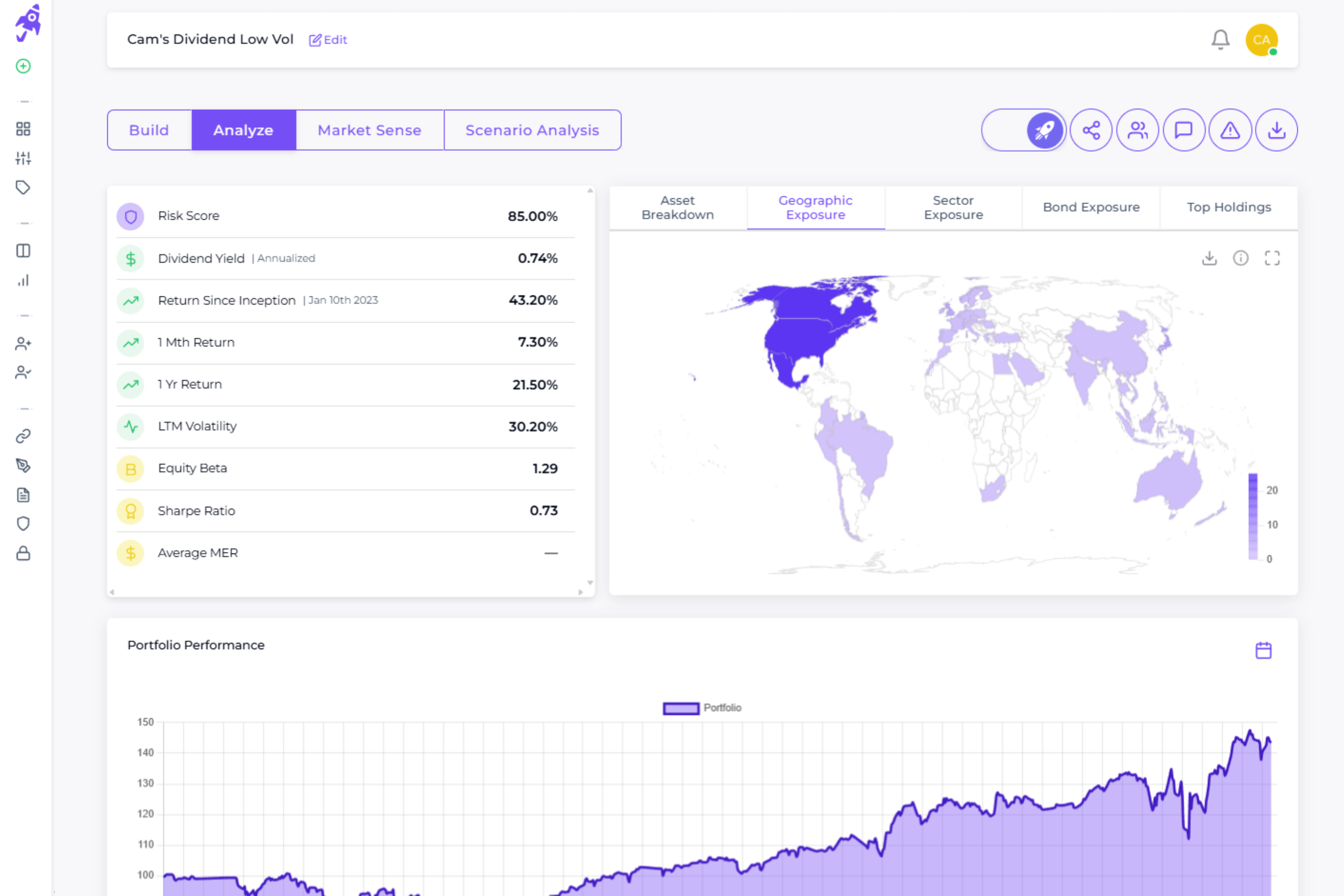
Task: Open the Sector Exposure tab
Action: [x=952, y=207]
